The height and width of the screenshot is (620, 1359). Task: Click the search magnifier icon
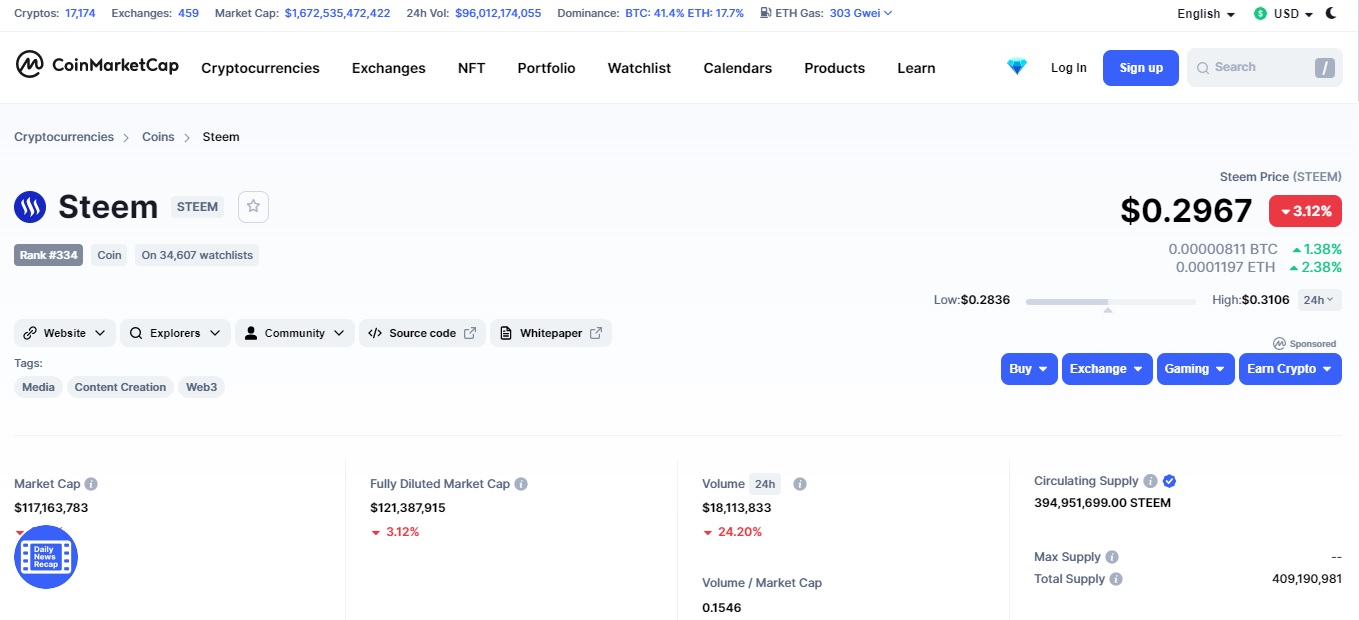pyautogui.click(x=1203, y=67)
